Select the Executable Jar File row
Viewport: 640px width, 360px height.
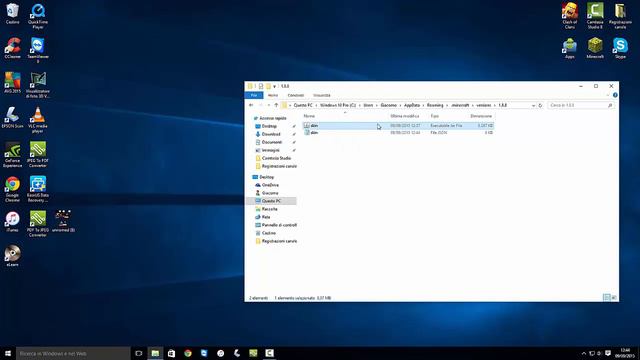(x=398, y=126)
